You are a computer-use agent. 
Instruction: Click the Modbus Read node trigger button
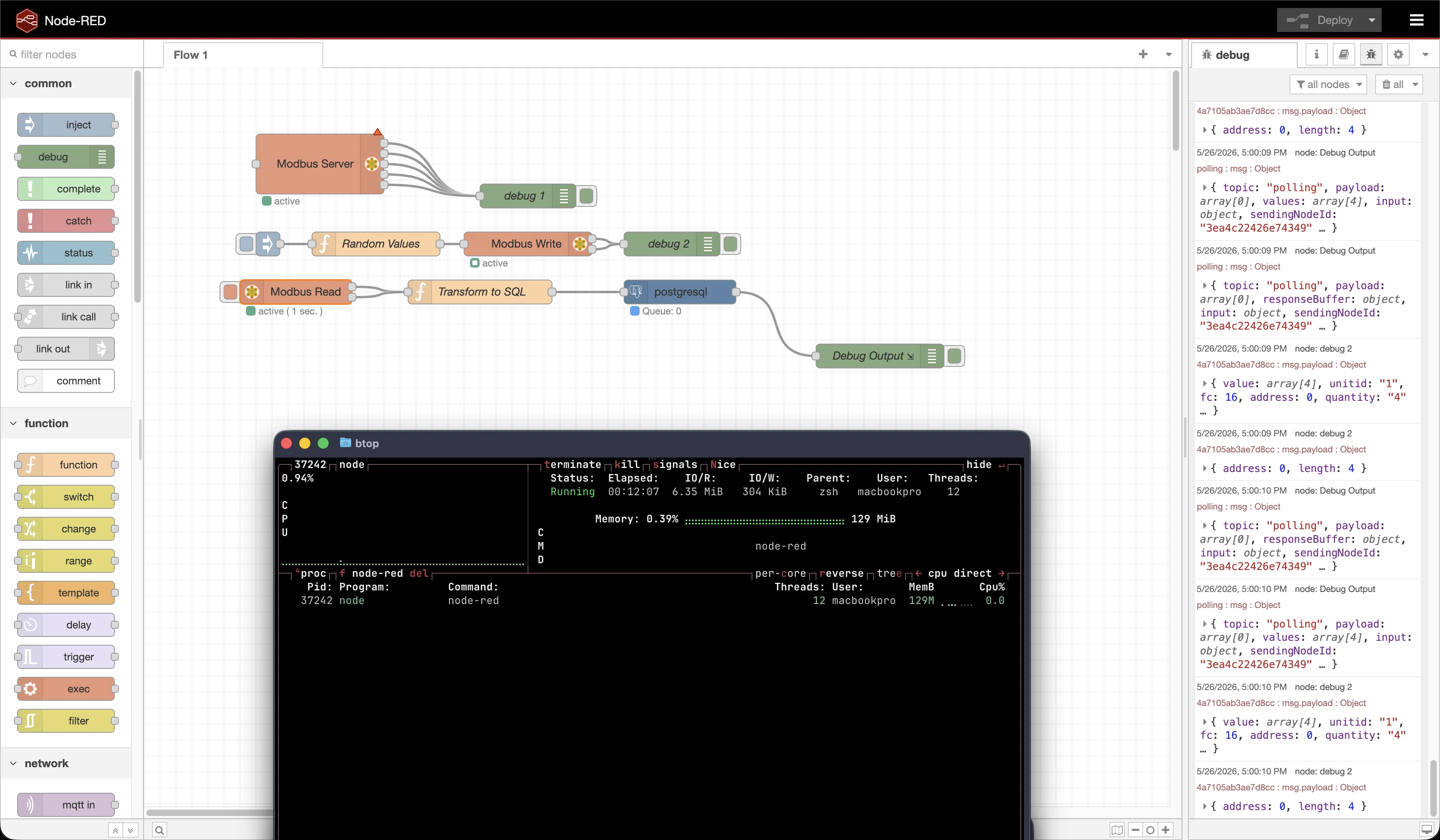230,292
